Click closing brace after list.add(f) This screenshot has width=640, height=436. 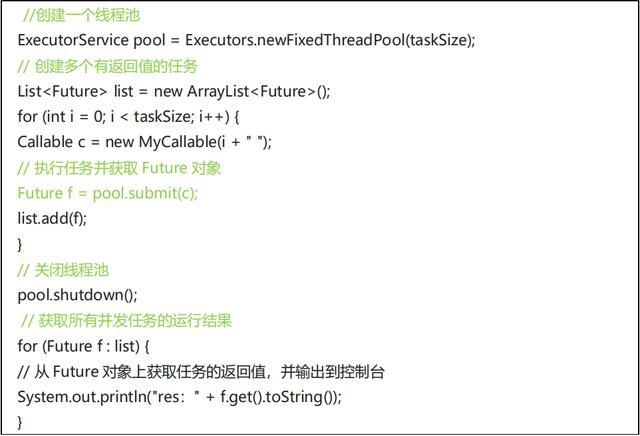point(20,243)
